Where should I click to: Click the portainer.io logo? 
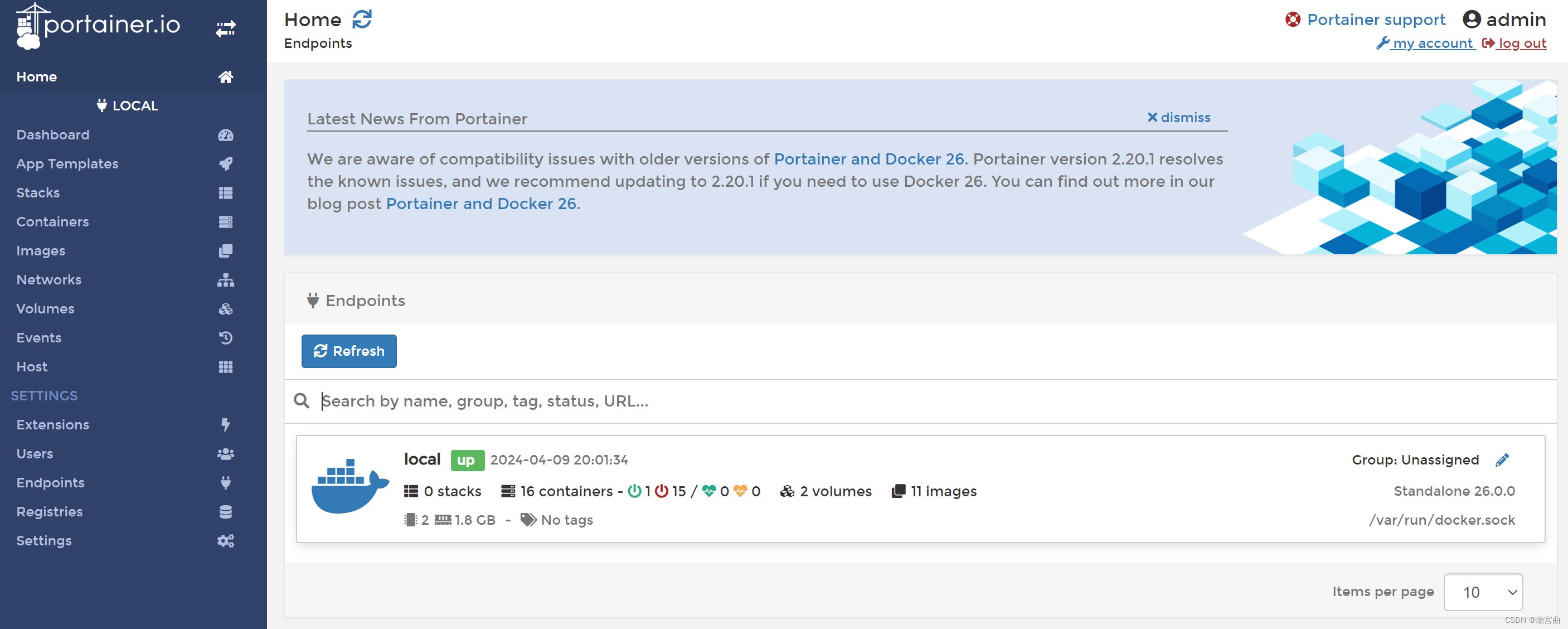click(x=98, y=26)
